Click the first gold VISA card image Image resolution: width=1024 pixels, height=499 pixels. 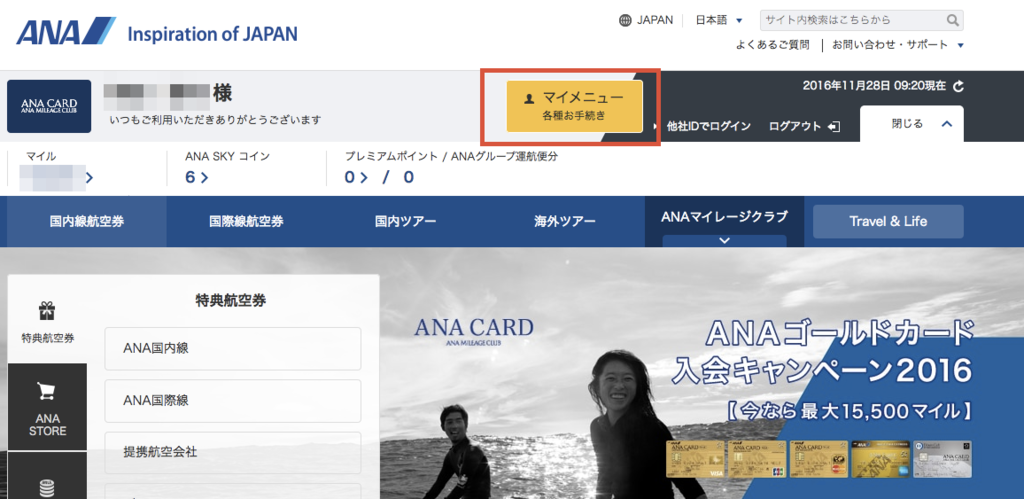click(695, 459)
